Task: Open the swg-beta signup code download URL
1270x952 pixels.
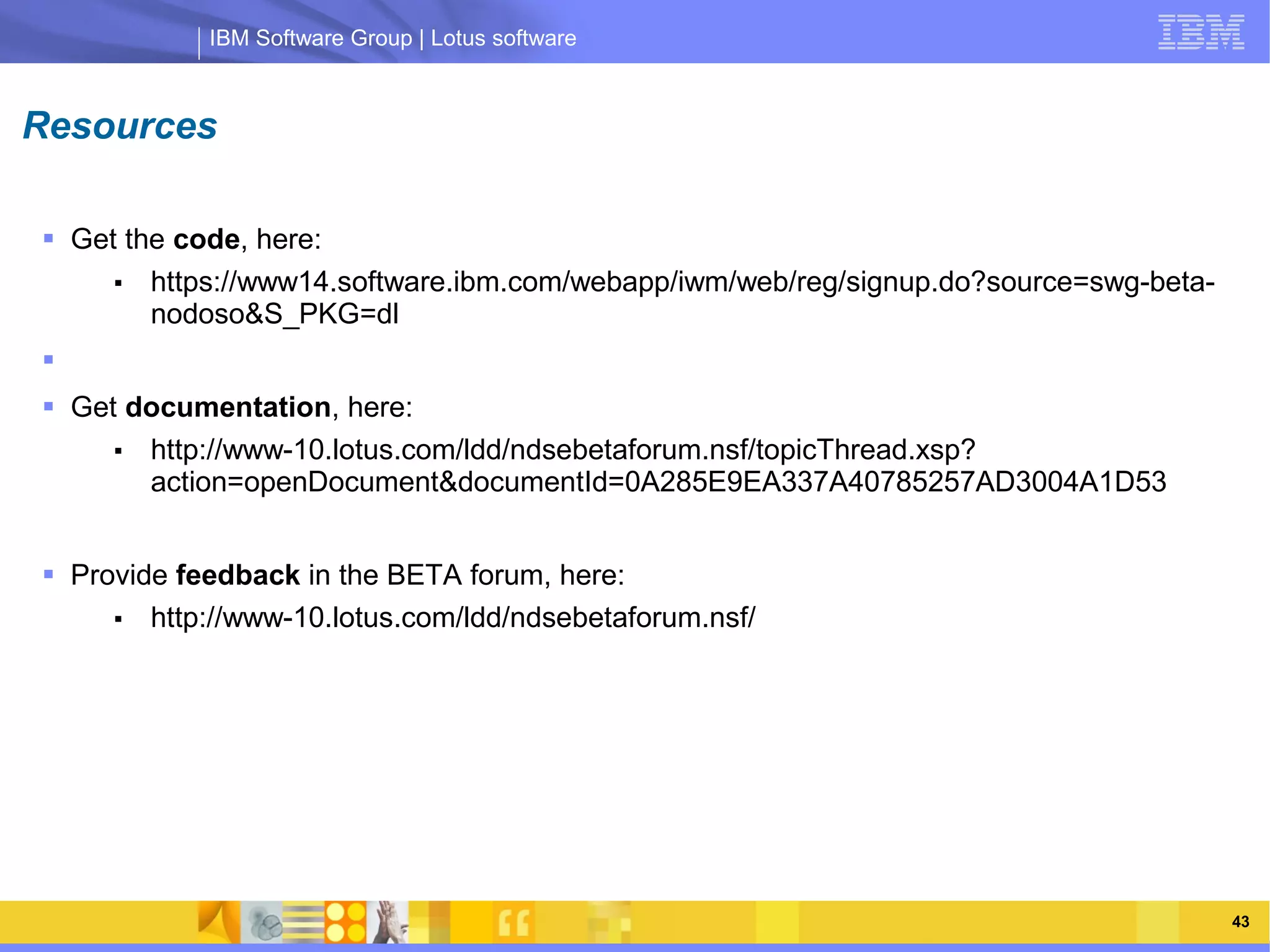Action: coord(682,298)
